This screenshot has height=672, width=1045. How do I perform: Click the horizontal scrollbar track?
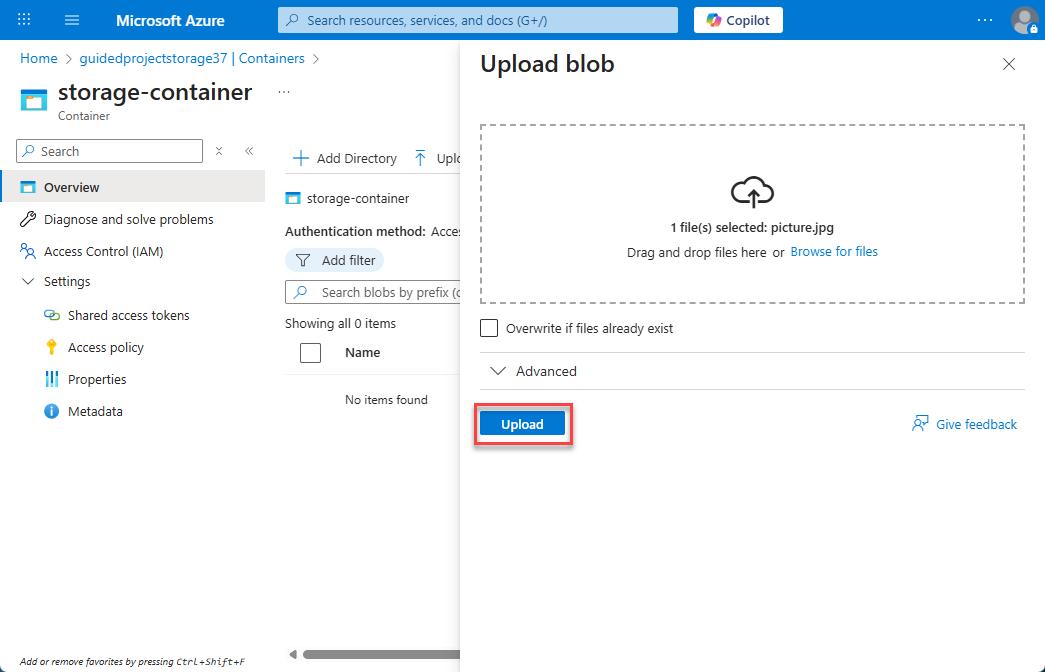(x=381, y=654)
